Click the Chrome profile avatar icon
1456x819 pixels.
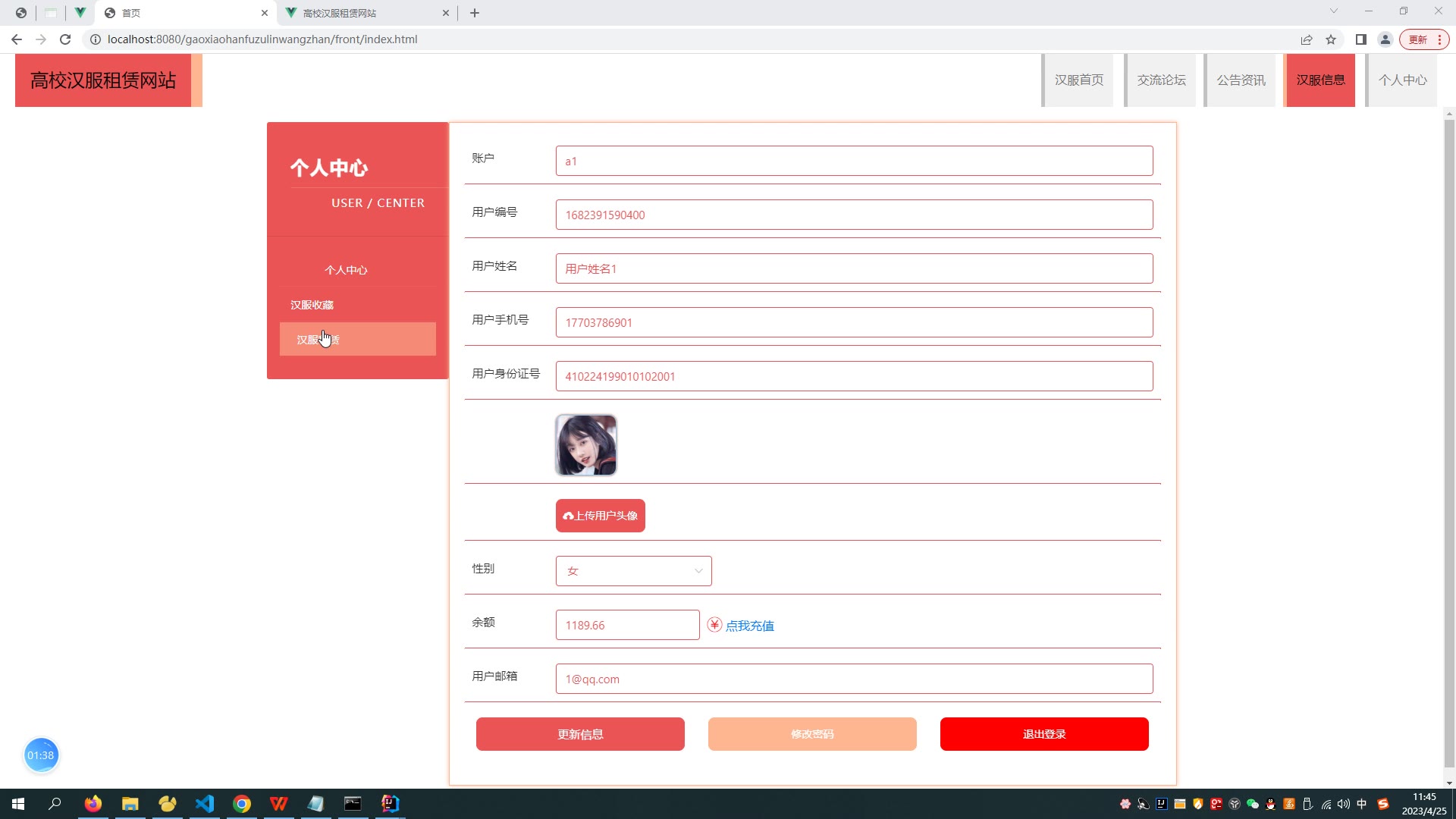tap(1385, 39)
